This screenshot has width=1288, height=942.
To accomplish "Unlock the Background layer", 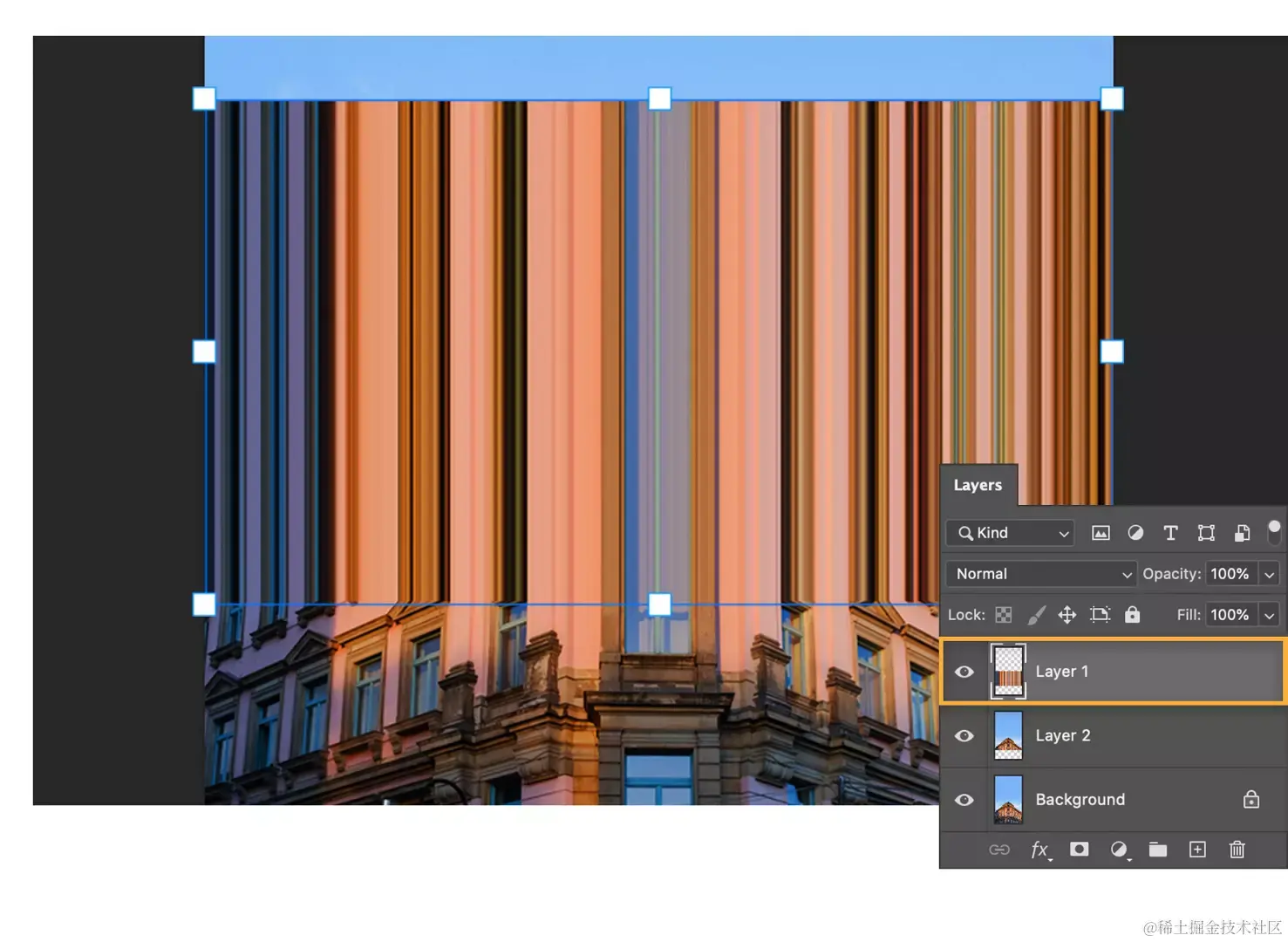I will coord(1251,799).
